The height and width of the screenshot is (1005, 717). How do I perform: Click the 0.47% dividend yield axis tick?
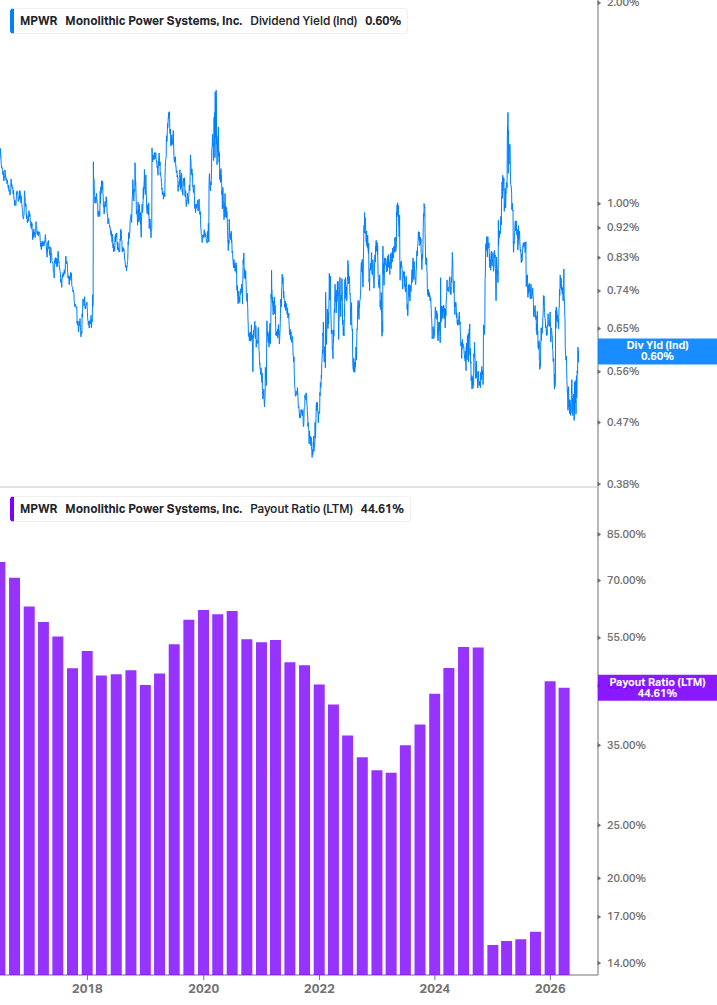pos(623,422)
